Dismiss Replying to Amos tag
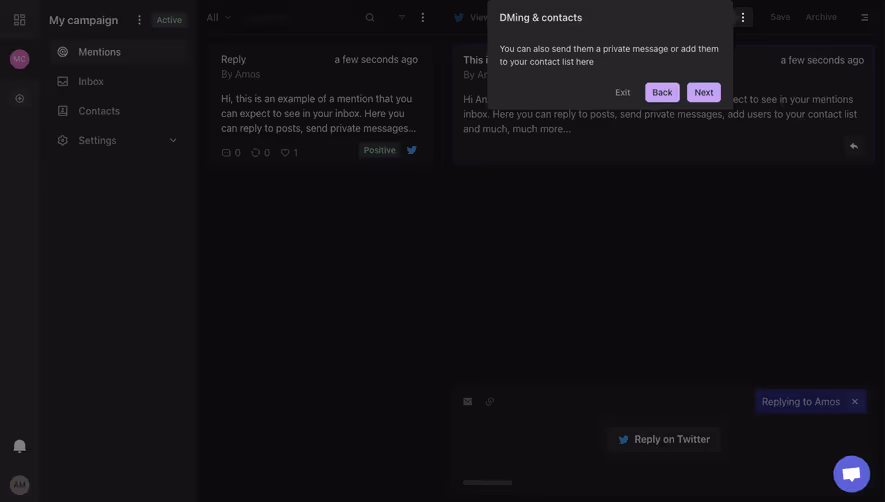885x502 pixels. pos(855,401)
